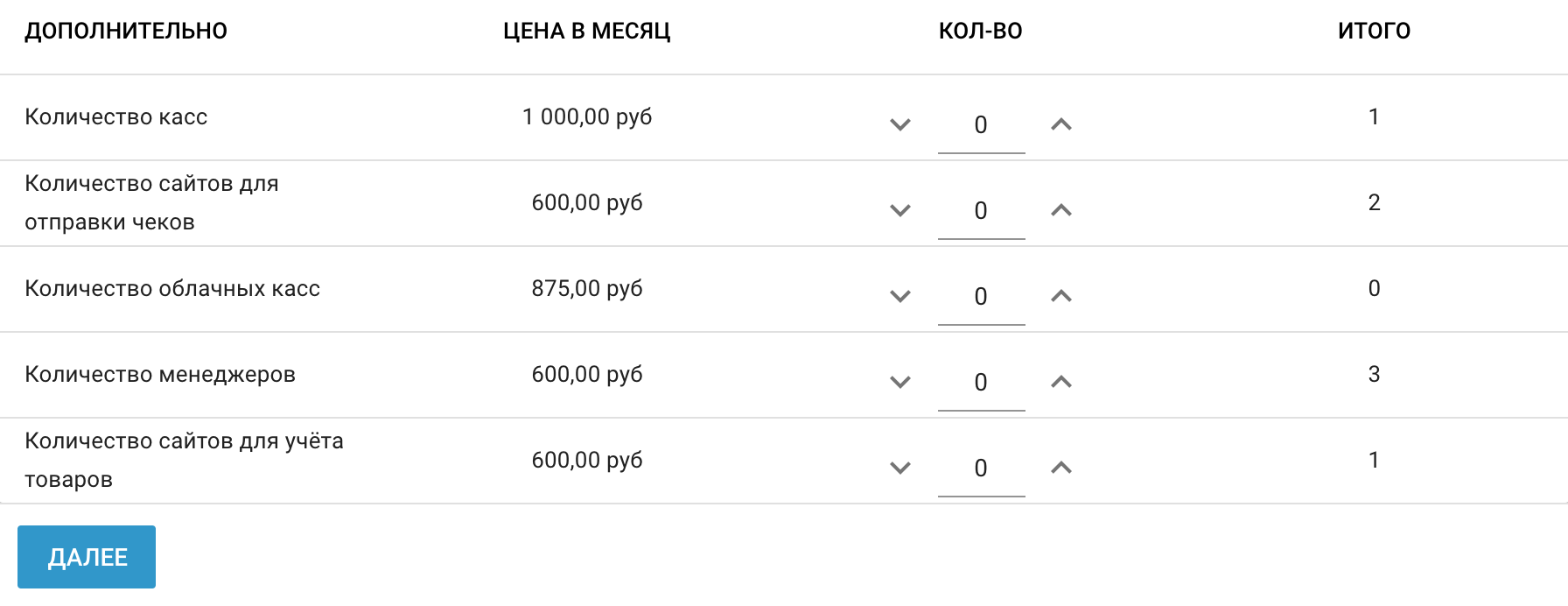Increase quantity of сайтов для учёта товаров

coord(1060,468)
